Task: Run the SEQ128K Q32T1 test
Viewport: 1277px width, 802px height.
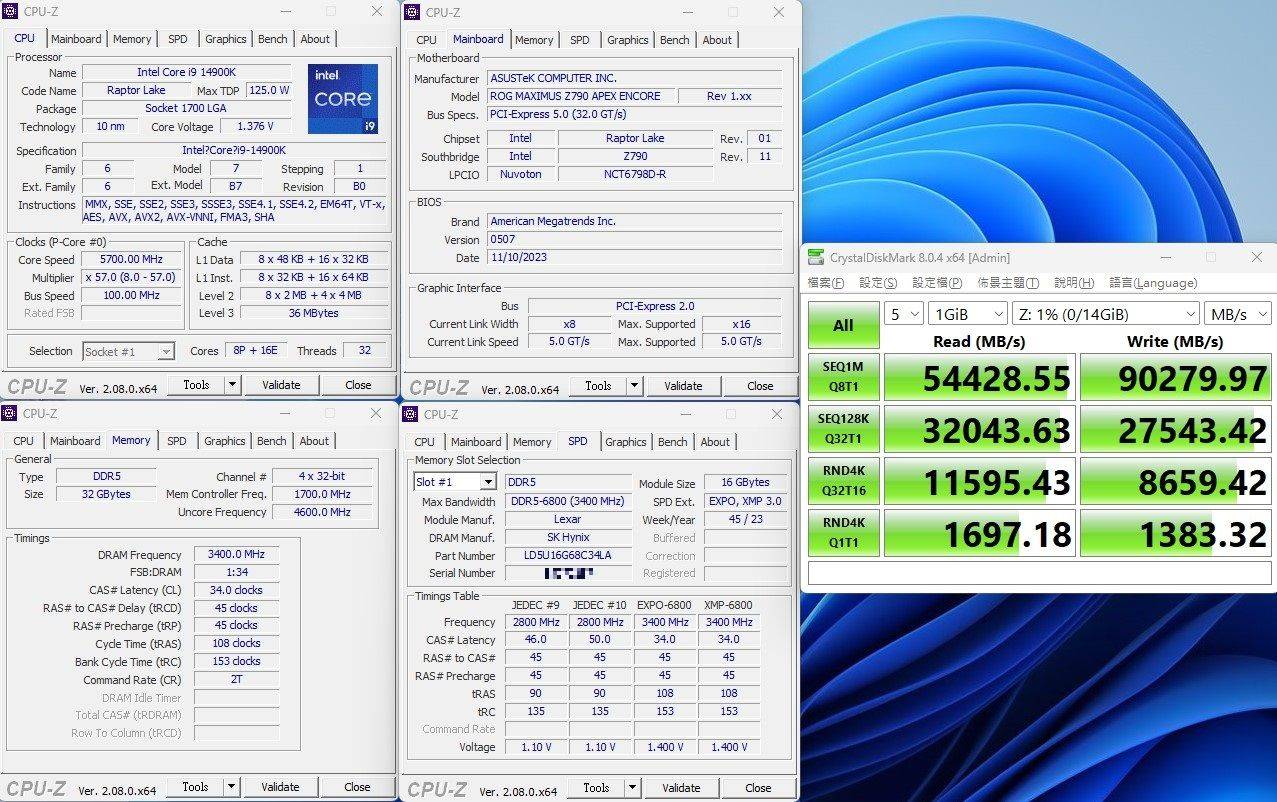Action: click(x=844, y=429)
